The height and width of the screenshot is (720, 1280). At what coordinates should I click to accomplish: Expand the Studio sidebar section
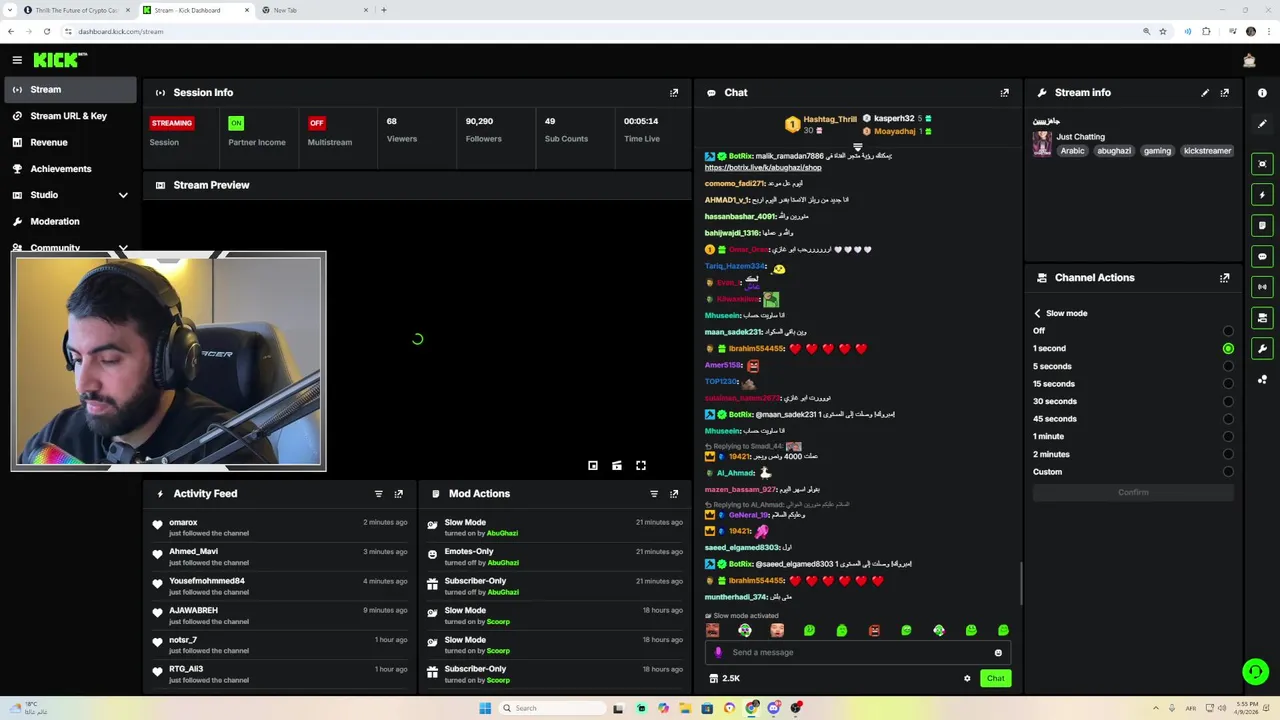pos(123,195)
